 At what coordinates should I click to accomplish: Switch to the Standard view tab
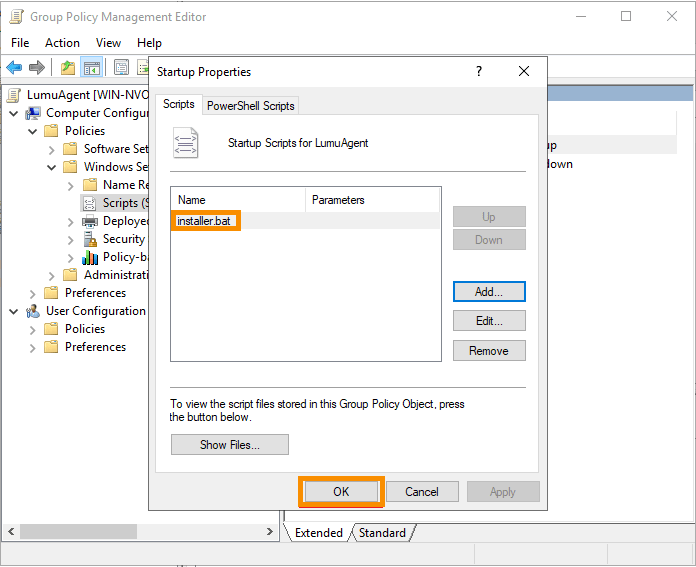pos(382,532)
